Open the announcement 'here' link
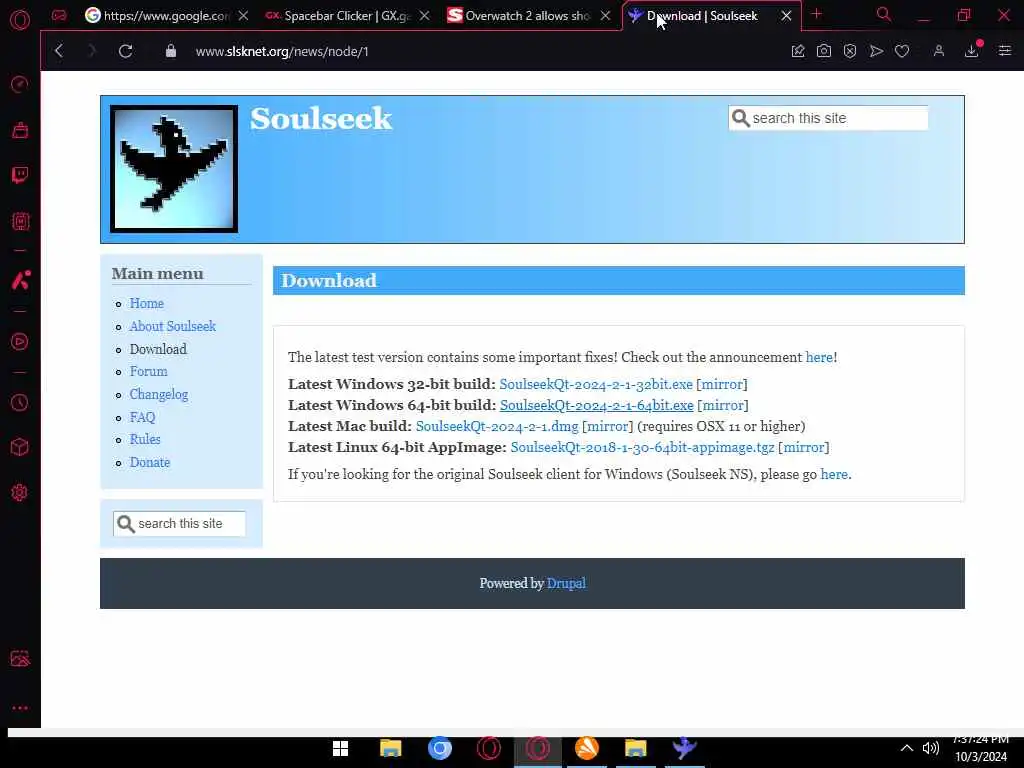 click(819, 357)
